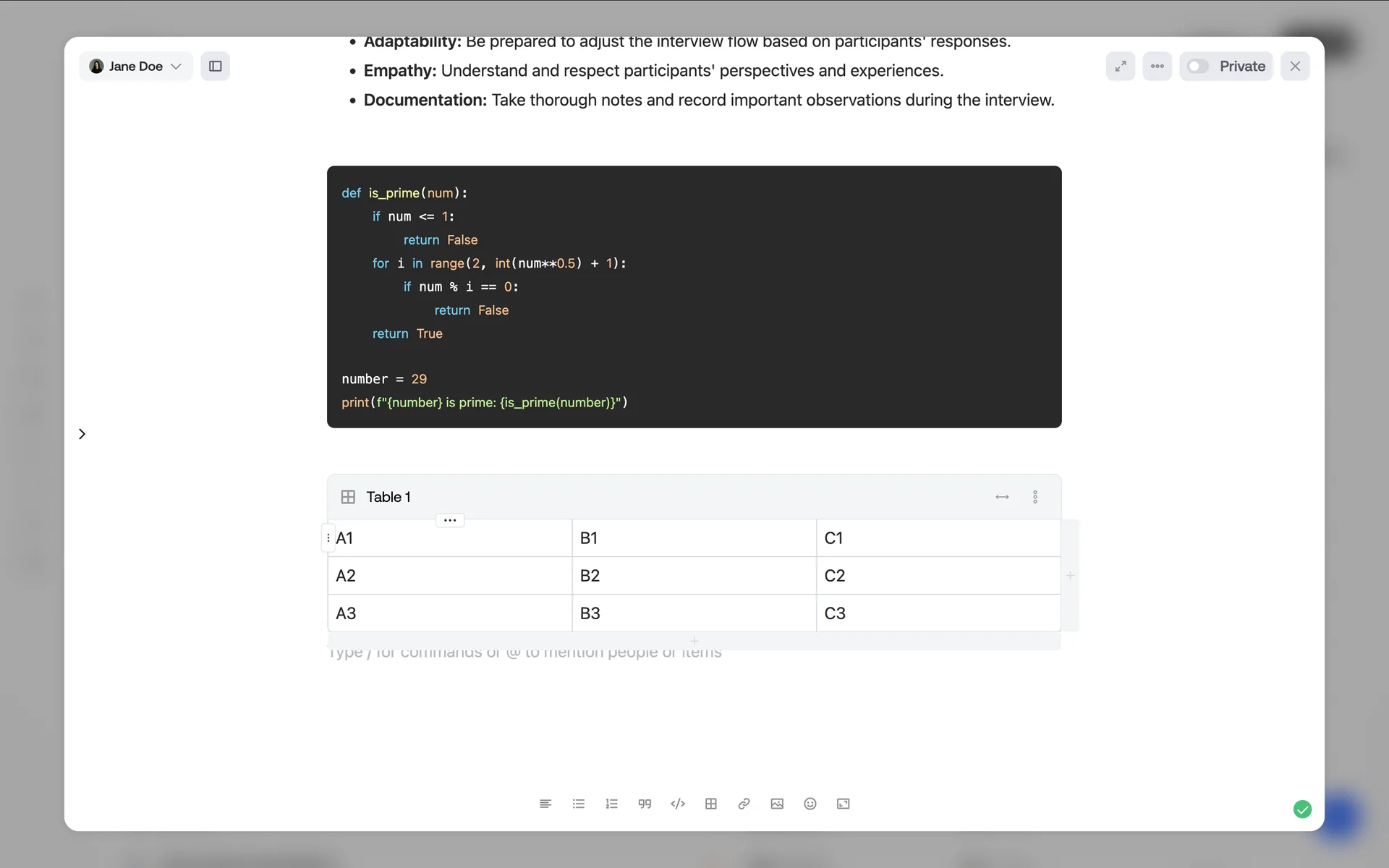Viewport: 1389px width, 868px height.
Task: Expand the collapsed left side panel chevron
Action: point(82,434)
